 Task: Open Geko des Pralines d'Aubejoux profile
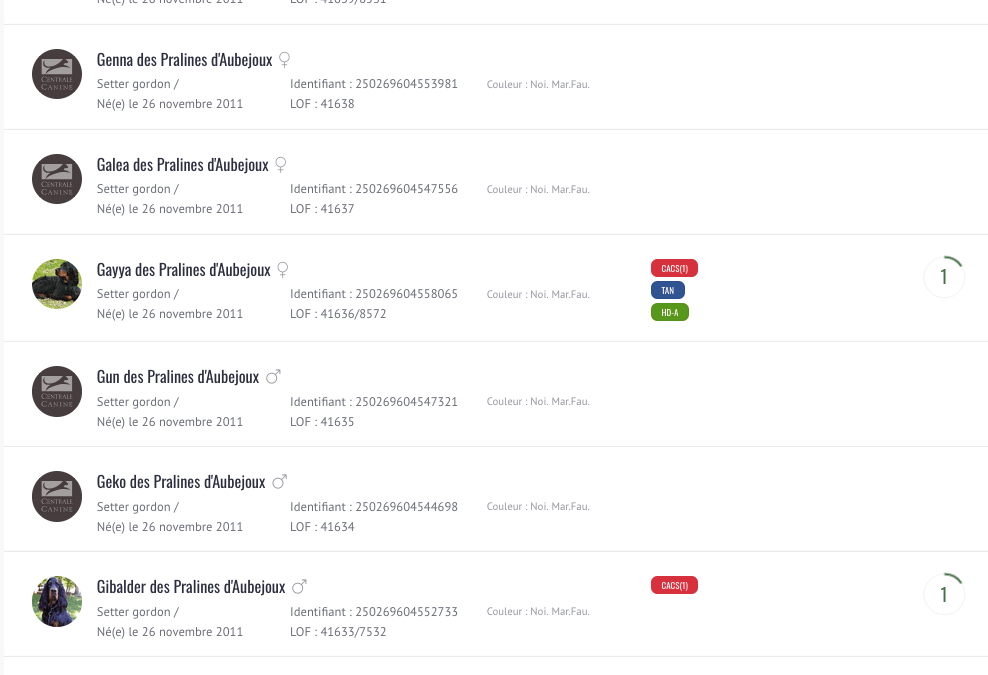(181, 482)
